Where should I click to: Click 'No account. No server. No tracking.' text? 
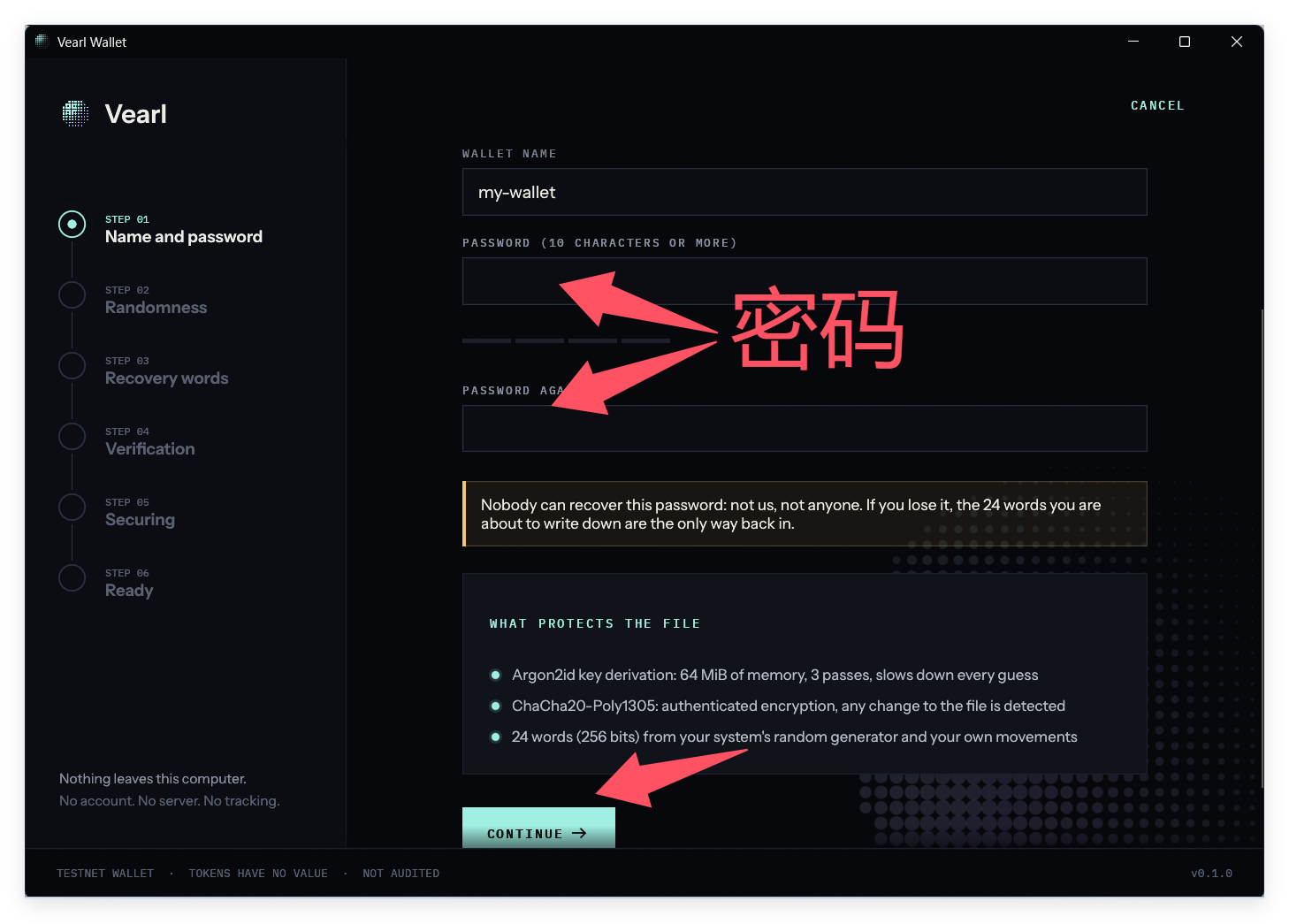[x=170, y=801]
